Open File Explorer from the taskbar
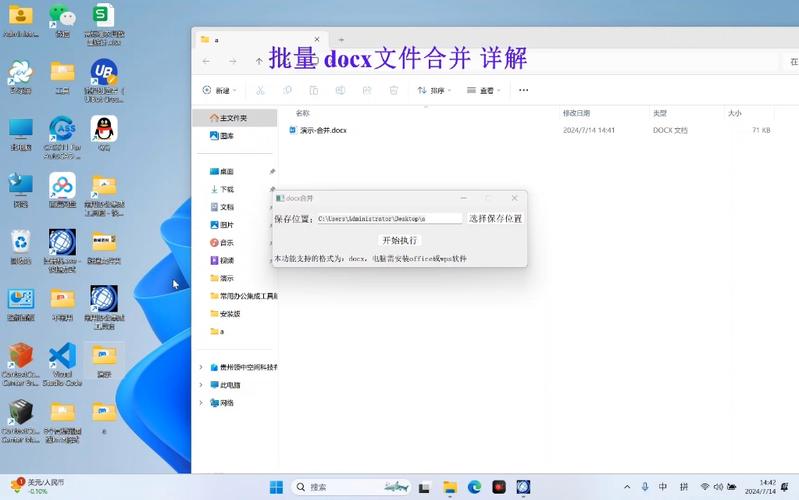This screenshot has width=799, height=500. coord(450,487)
